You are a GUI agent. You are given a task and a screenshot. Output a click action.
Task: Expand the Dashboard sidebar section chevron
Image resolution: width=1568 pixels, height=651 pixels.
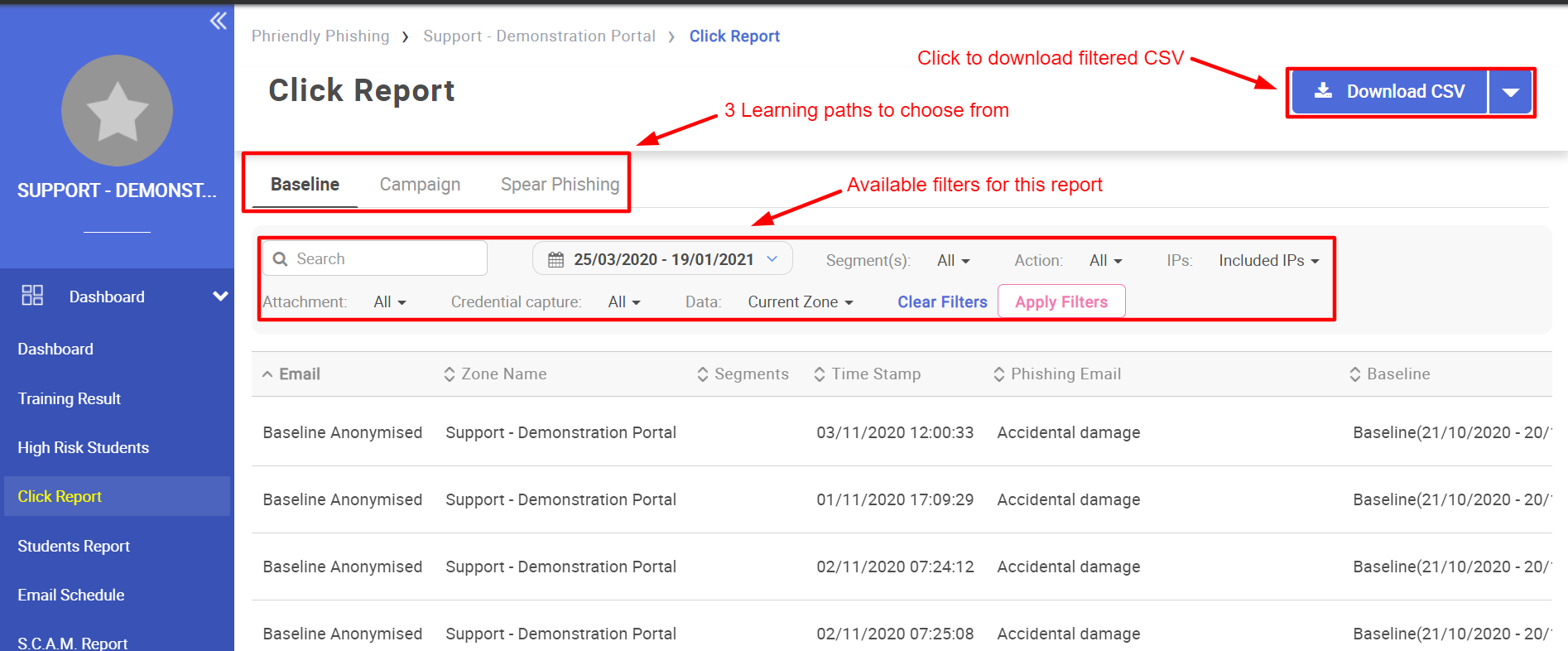220,296
